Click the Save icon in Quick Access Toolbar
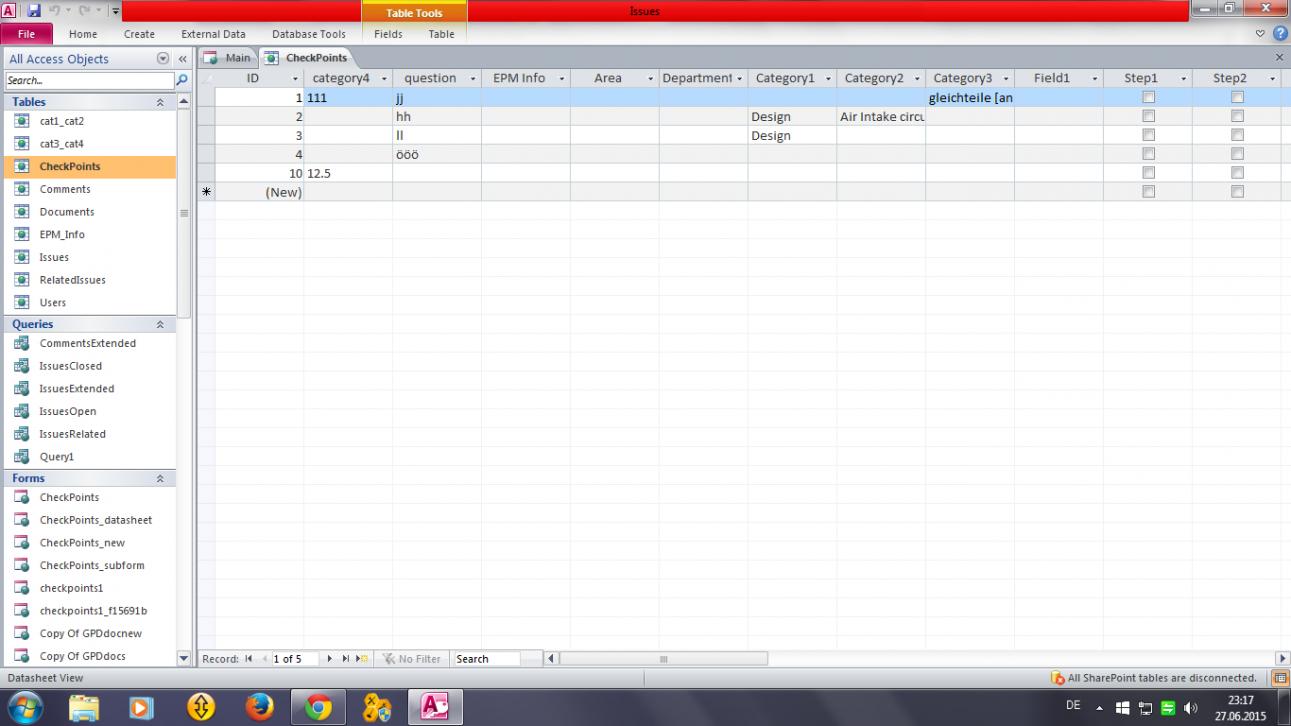1291x726 pixels. coord(34,11)
